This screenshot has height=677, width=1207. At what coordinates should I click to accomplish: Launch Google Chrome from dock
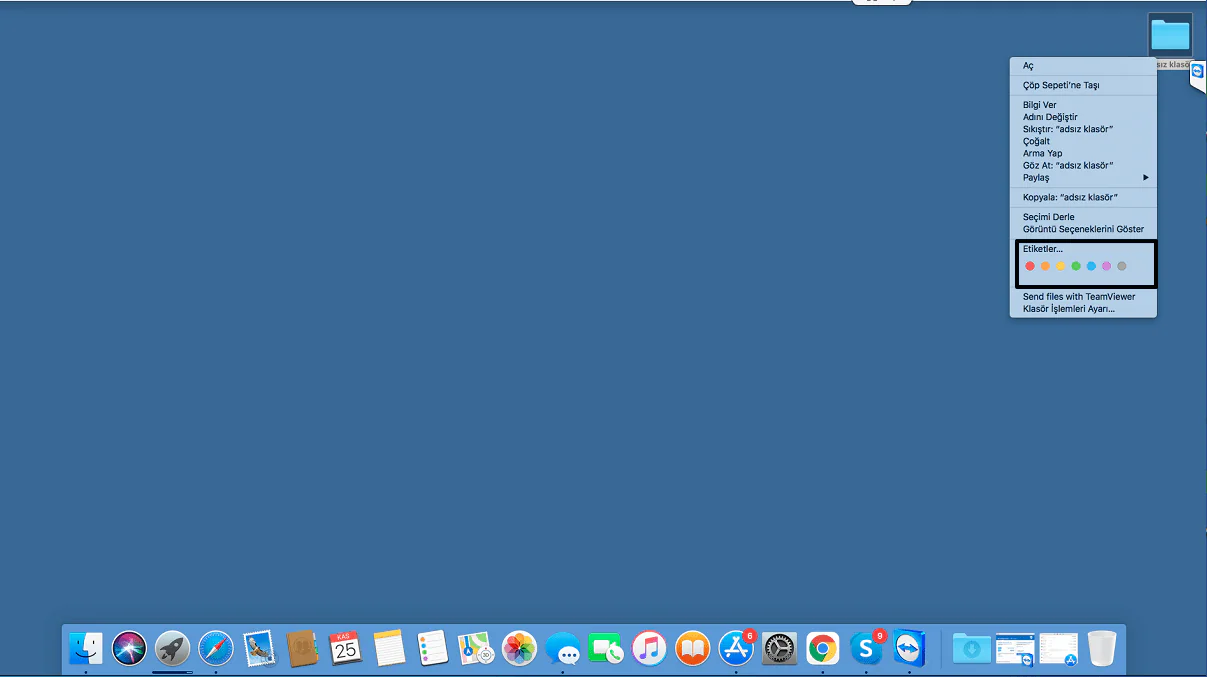[823, 648]
